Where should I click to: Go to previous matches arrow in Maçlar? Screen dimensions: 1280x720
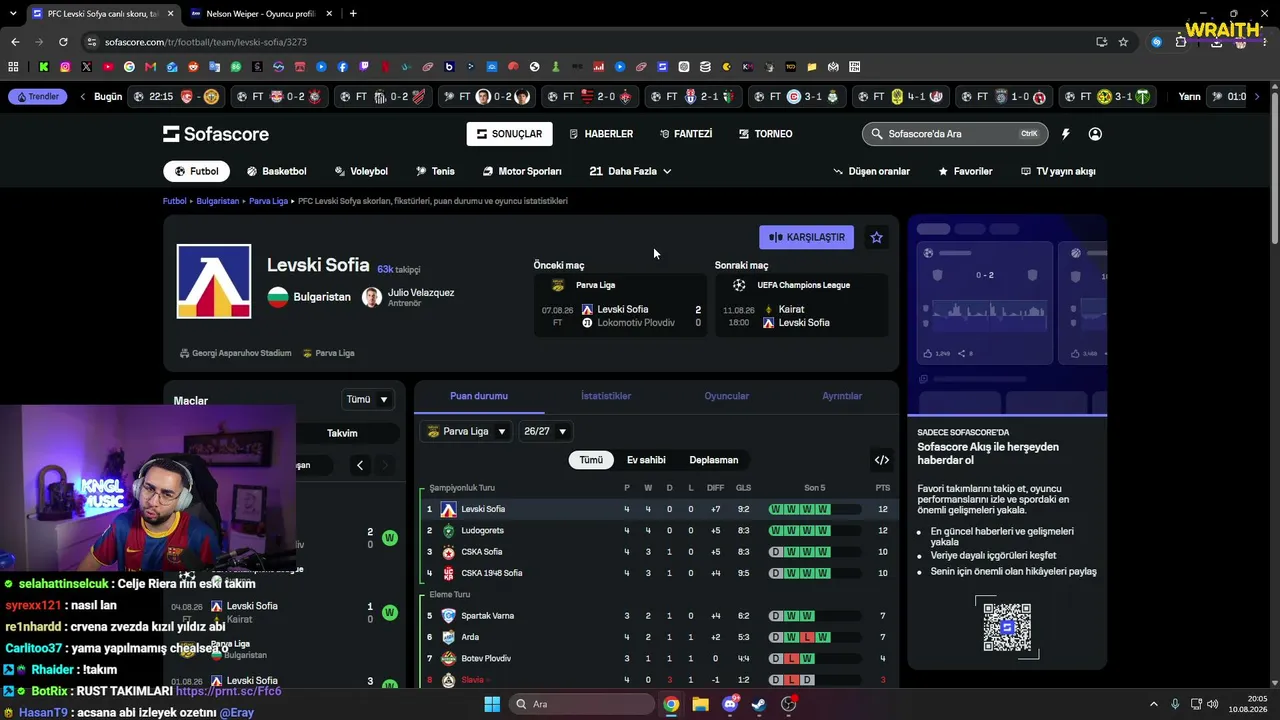coord(360,465)
